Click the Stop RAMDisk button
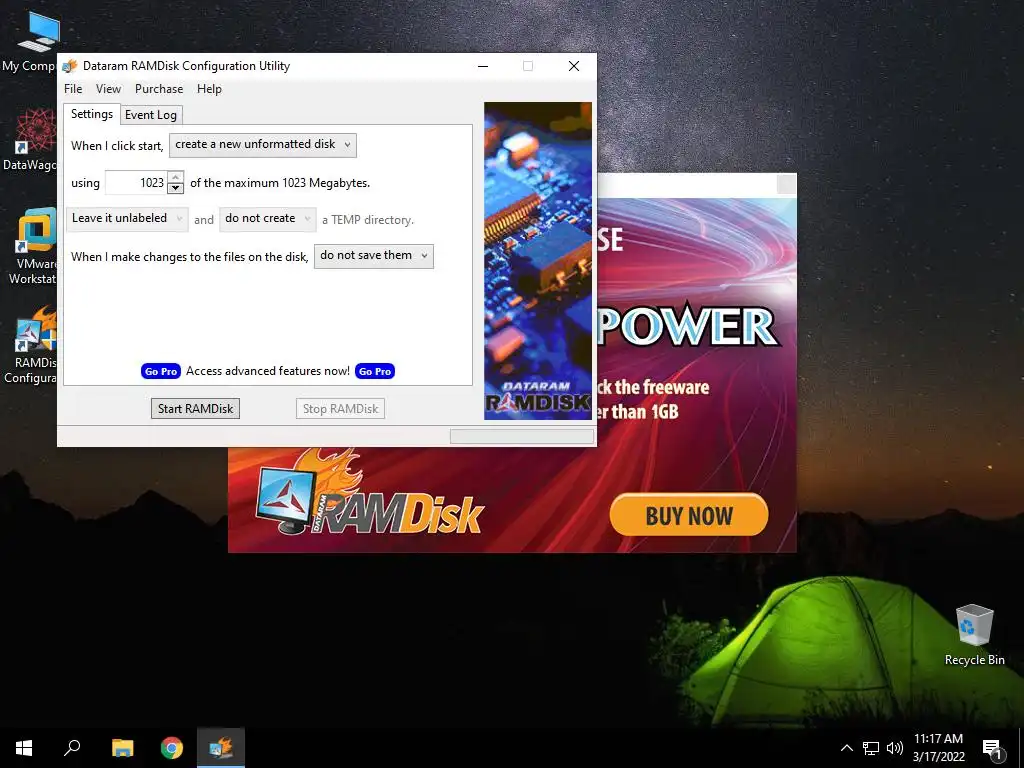1024x768 pixels. point(340,409)
